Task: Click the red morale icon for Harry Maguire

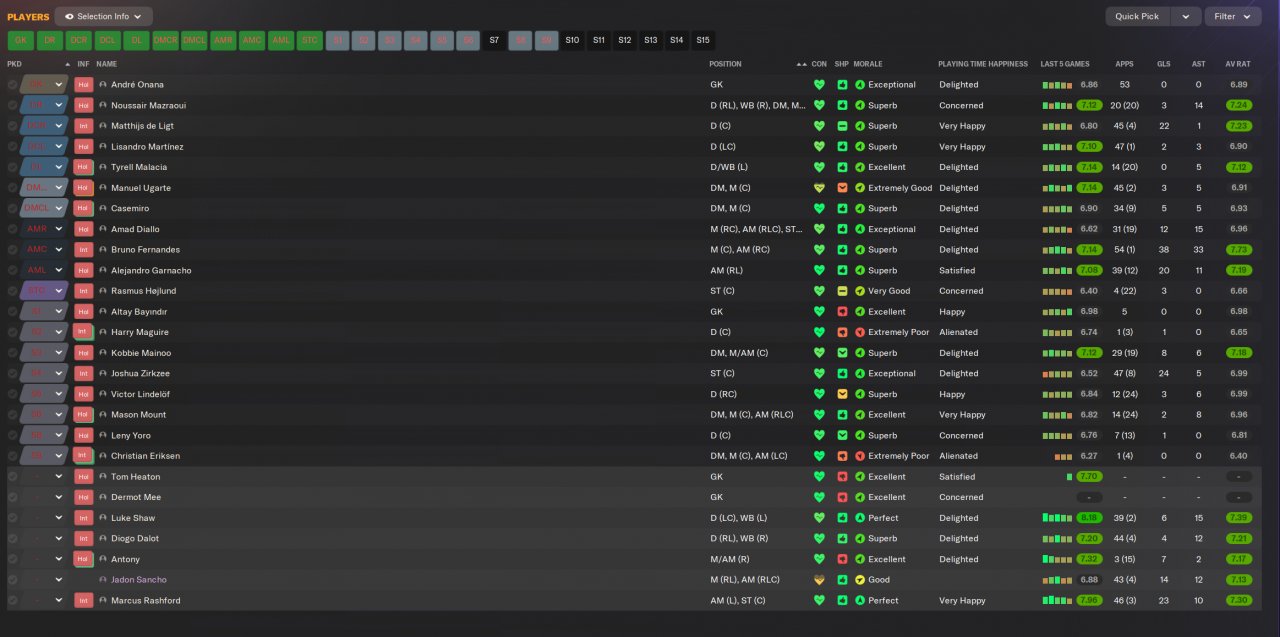Action: click(860, 332)
